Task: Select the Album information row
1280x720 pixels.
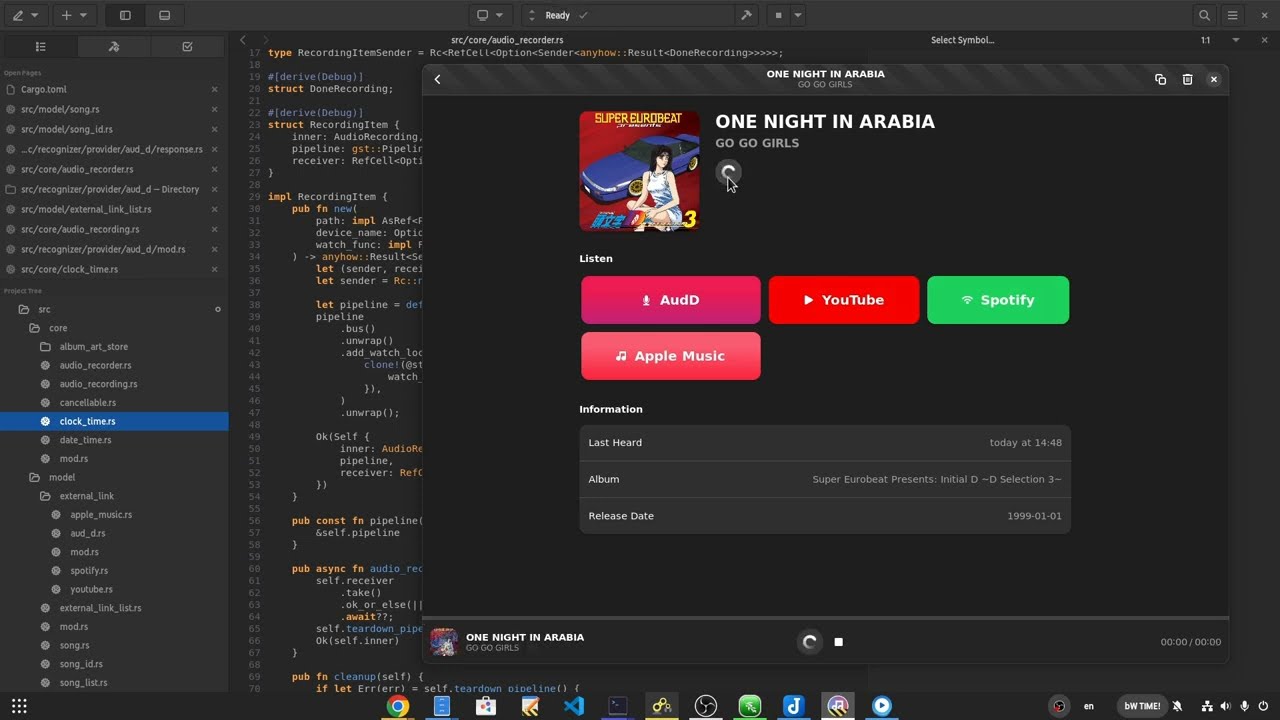Action: [x=825, y=479]
